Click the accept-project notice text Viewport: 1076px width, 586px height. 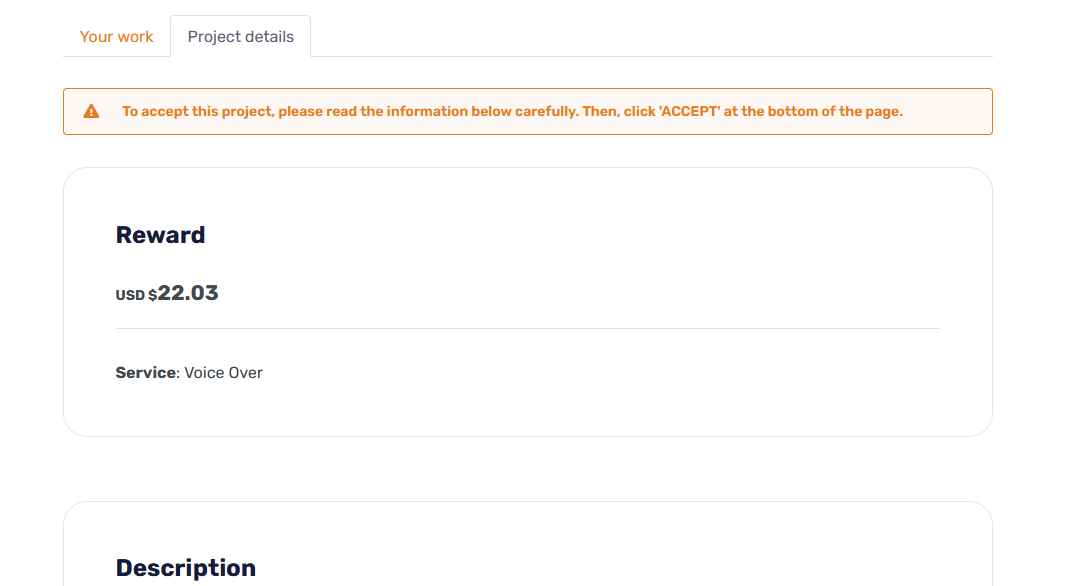(512, 112)
